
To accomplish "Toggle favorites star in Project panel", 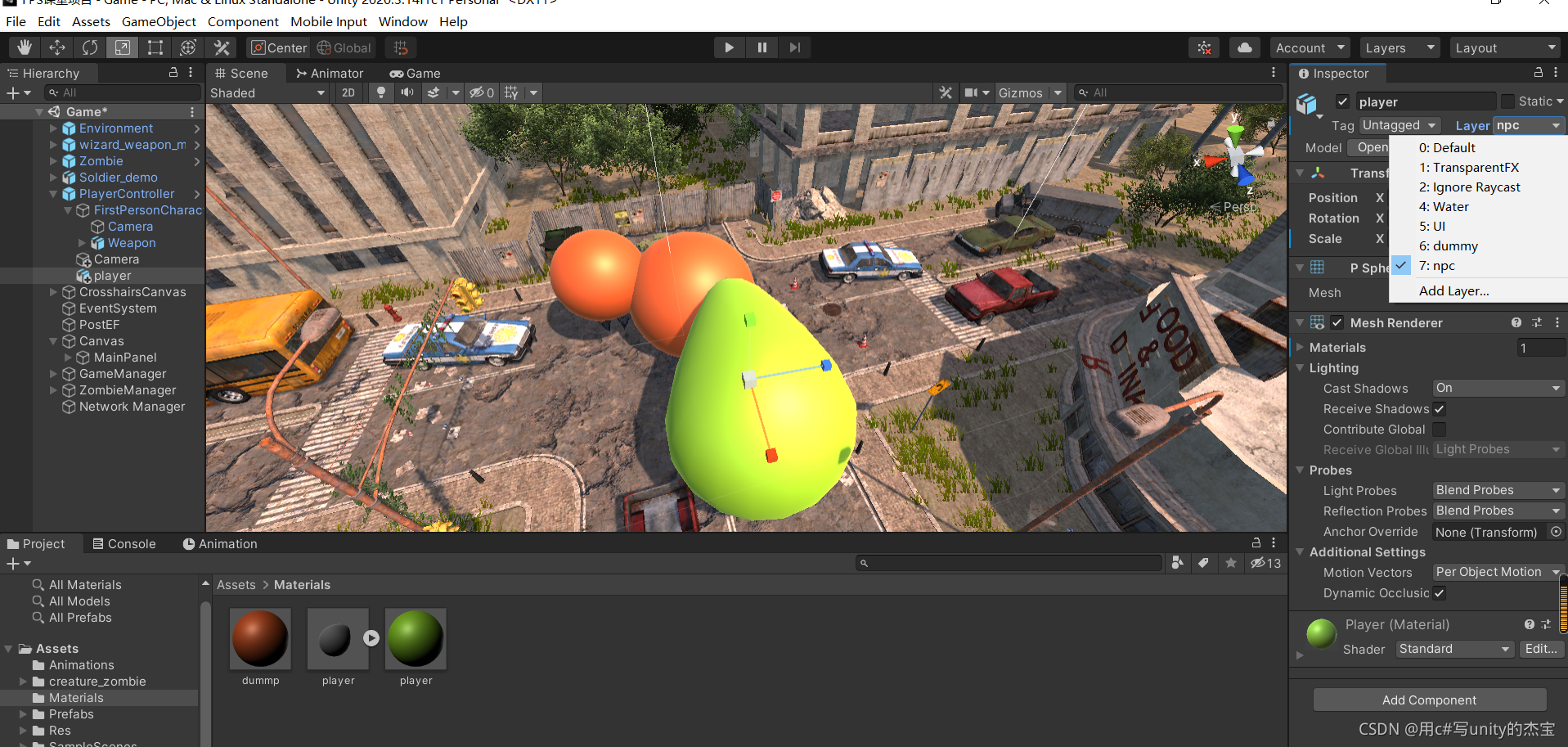I will click(1230, 563).
